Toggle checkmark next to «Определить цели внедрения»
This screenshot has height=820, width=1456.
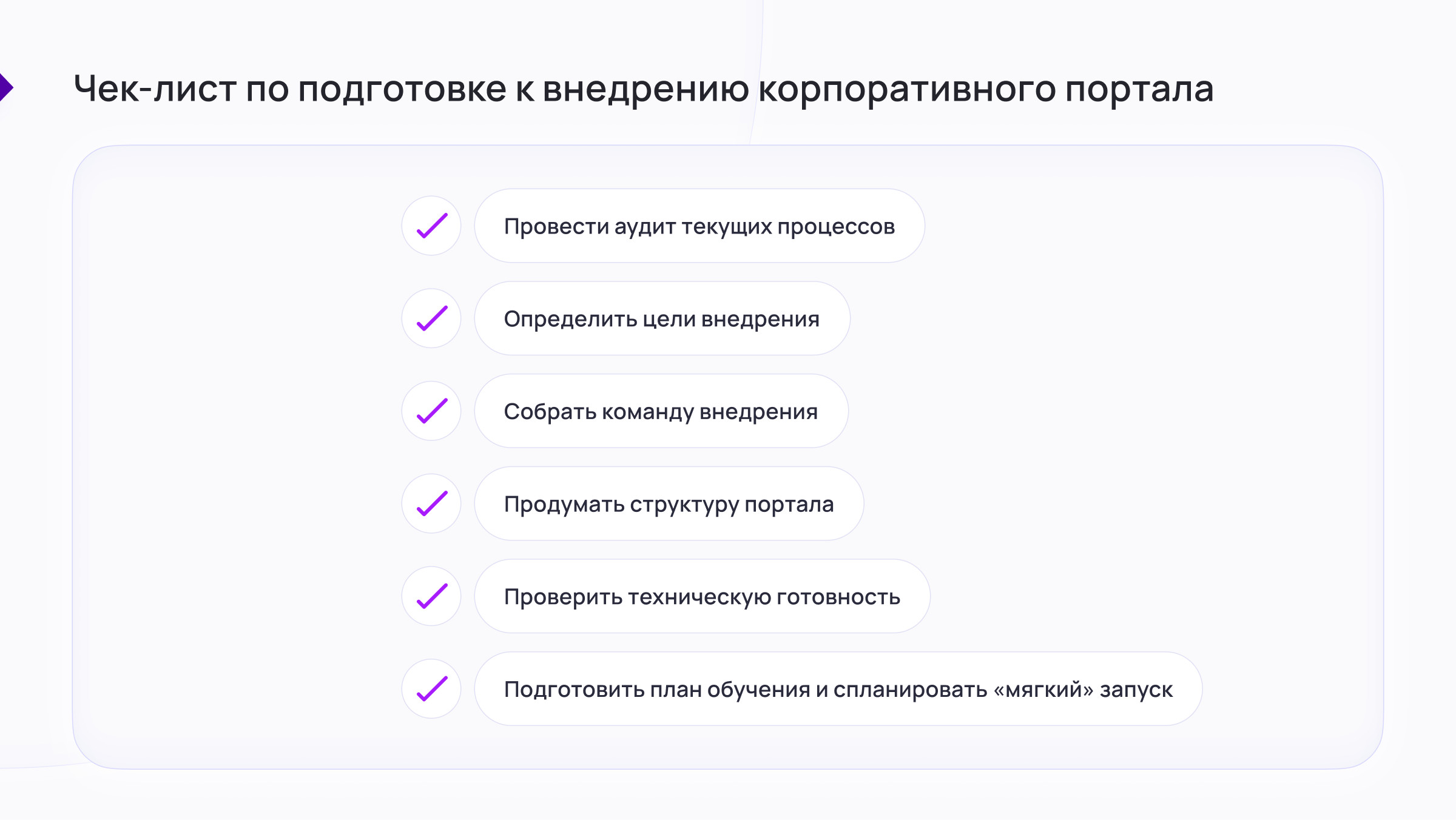[431, 318]
